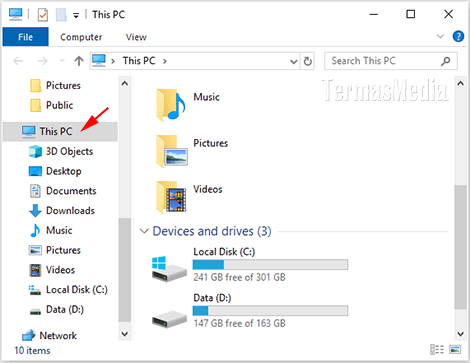470x363 pixels.
Task: Refresh the This PC view
Action: click(x=307, y=61)
